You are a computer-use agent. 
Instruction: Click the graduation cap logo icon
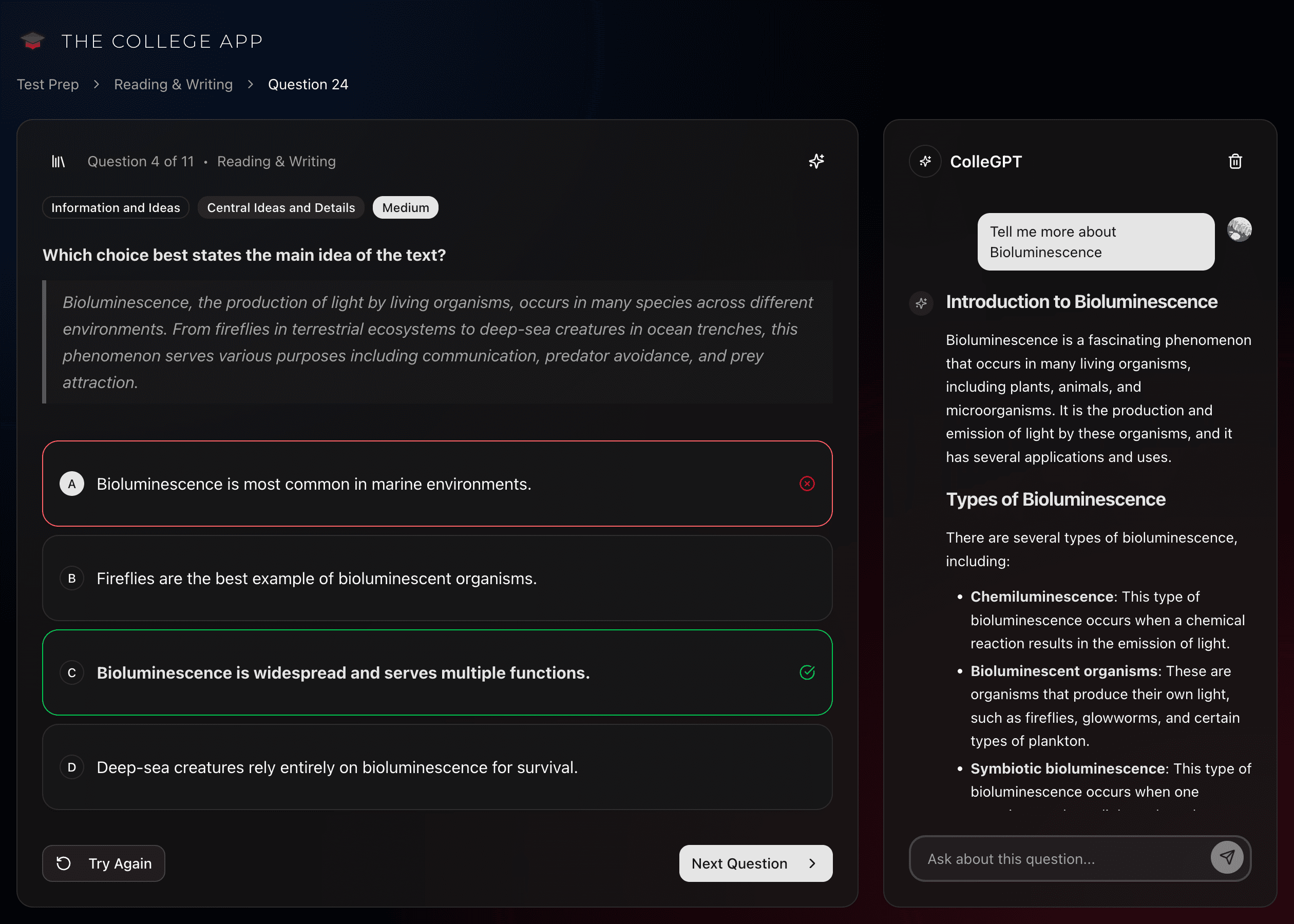click(x=32, y=41)
